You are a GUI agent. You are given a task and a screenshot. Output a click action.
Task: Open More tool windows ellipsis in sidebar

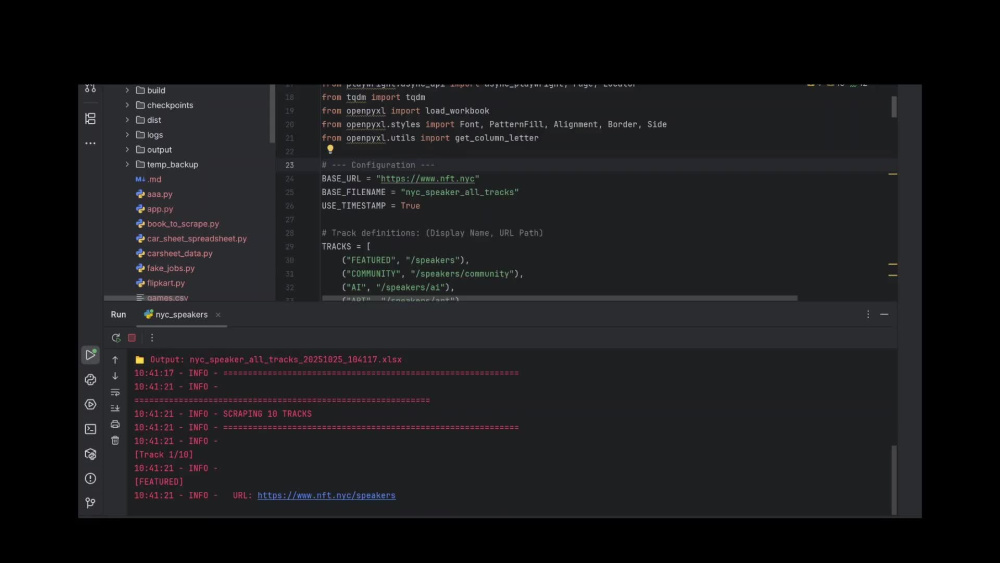91,143
